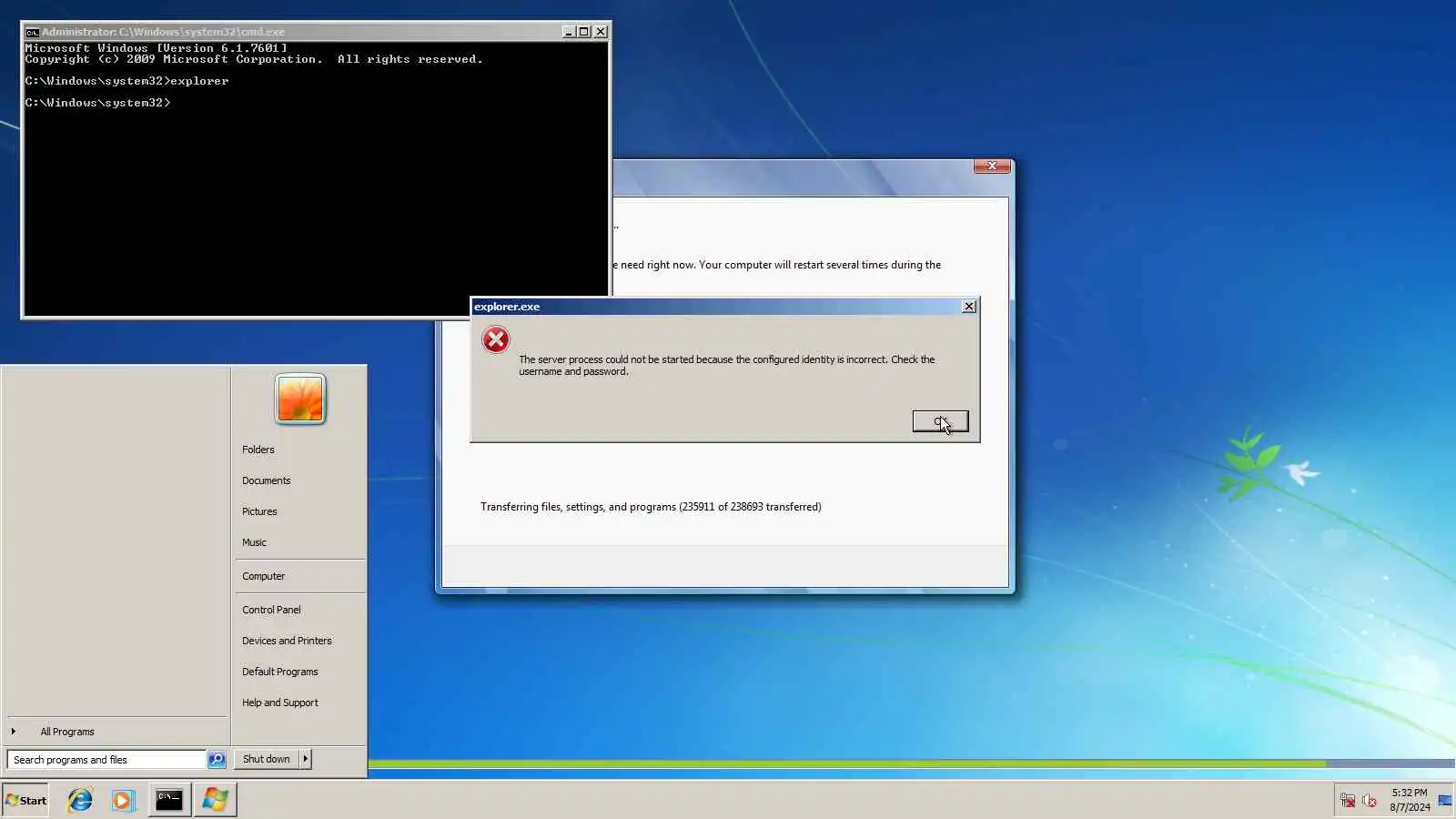This screenshot has width=1456, height=819.
Task: Maximize the Command Prompt window
Action: 584,32
